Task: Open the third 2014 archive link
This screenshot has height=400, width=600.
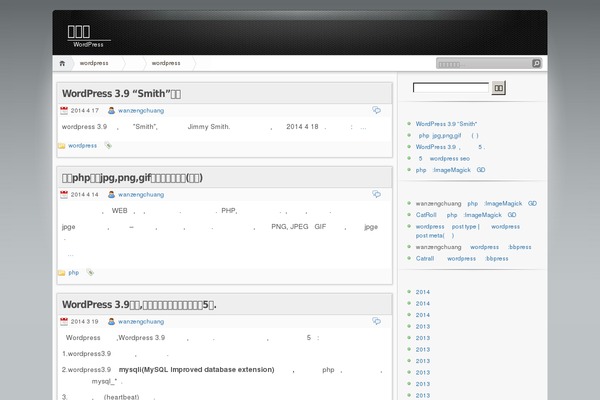Action: point(423,315)
